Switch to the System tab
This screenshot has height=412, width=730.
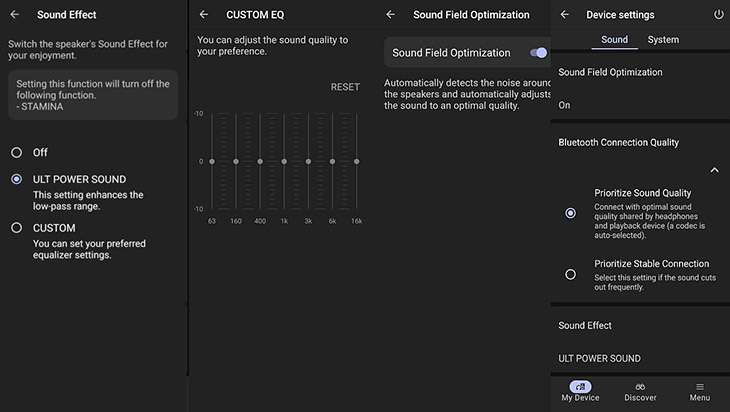point(663,40)
